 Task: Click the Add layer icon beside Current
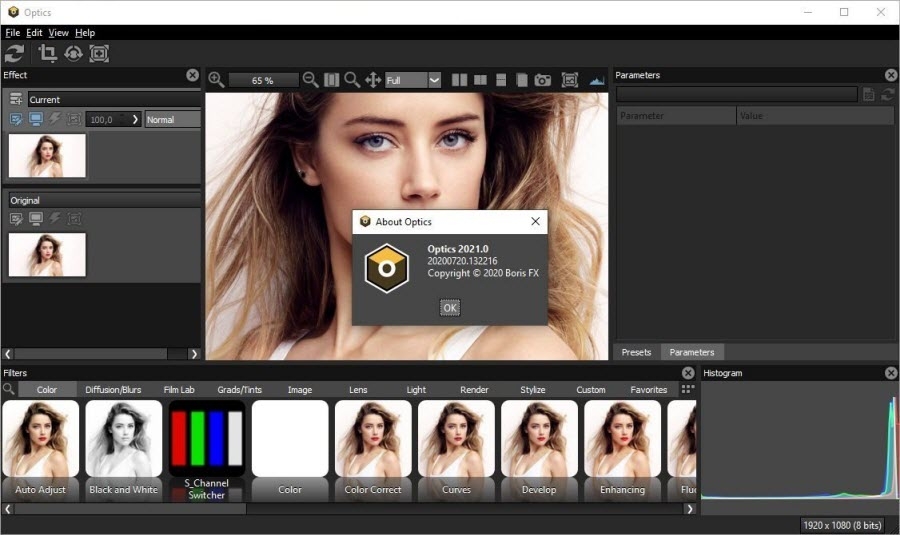[16, 99]
